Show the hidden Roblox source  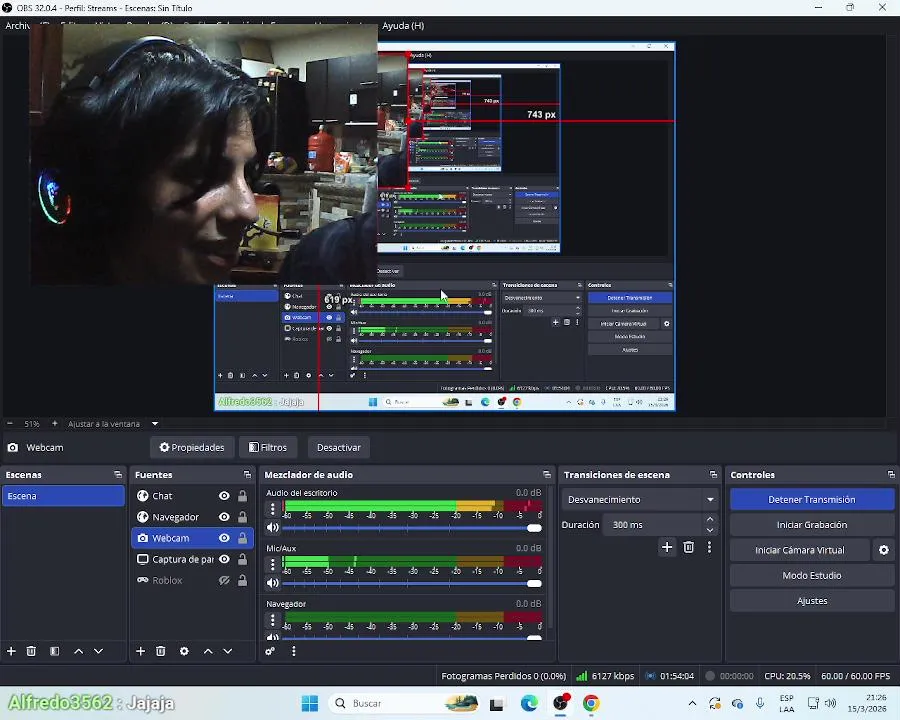224,580
